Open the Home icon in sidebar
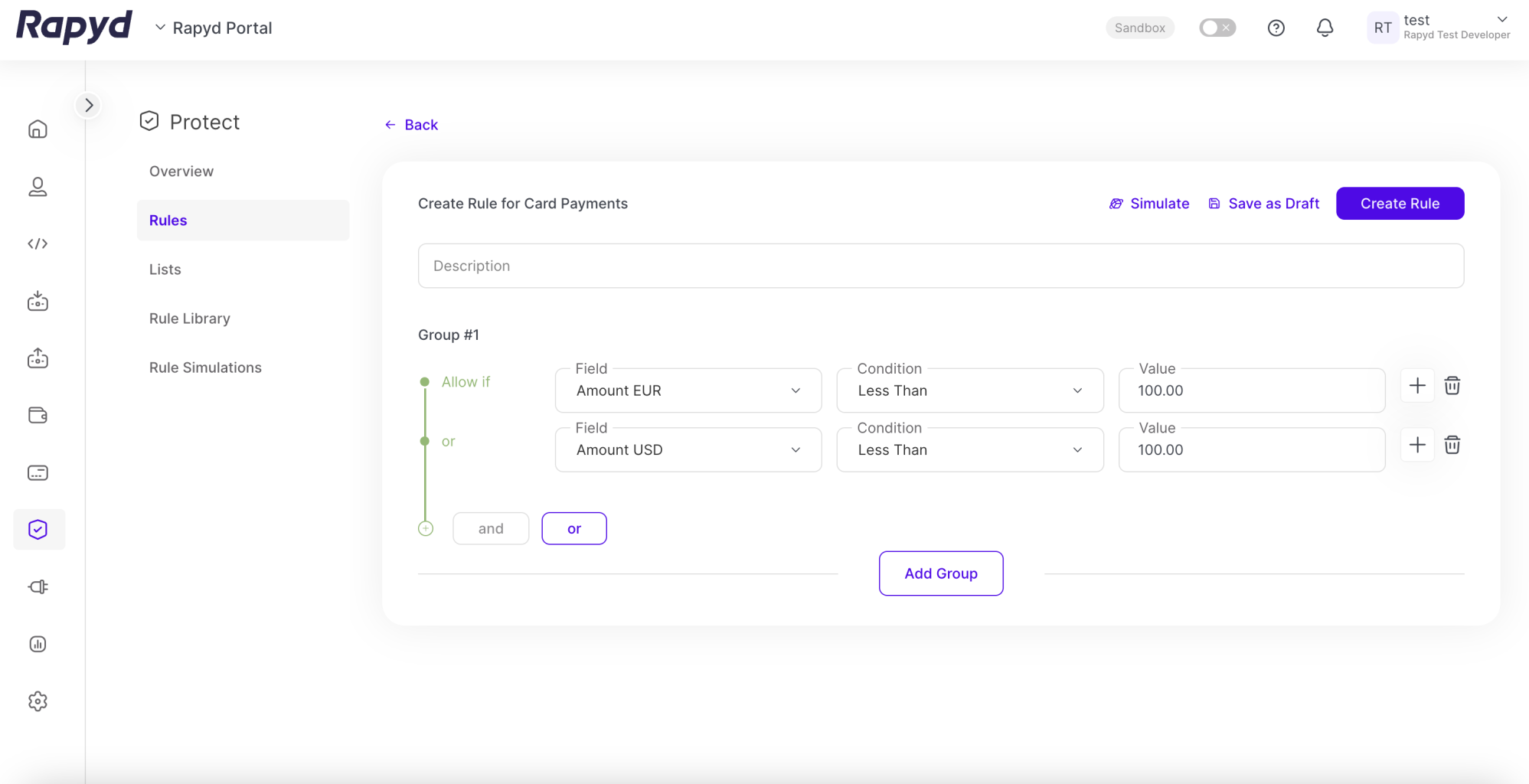 coord(38,129)
